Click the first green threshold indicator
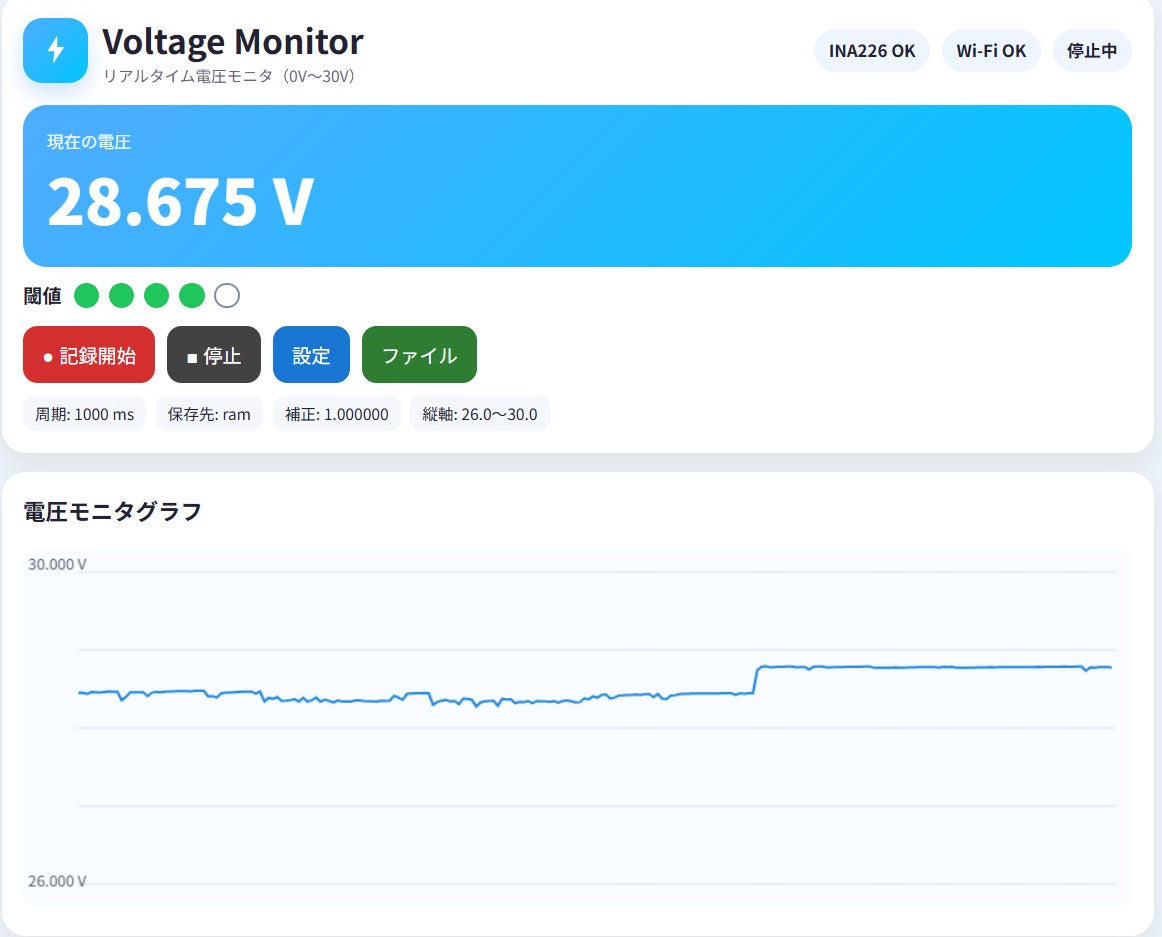The height and width of the screenshot is (937, 1162). click(x=87, y=296)
